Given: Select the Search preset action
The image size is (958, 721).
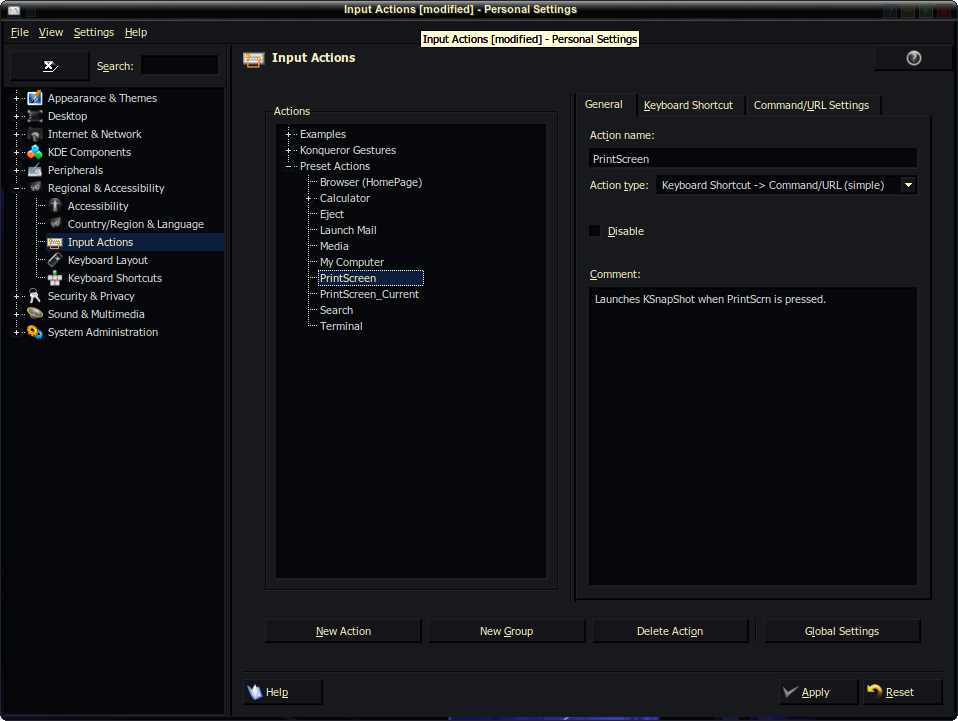Looking at the screenshot, I should point(336,310).
